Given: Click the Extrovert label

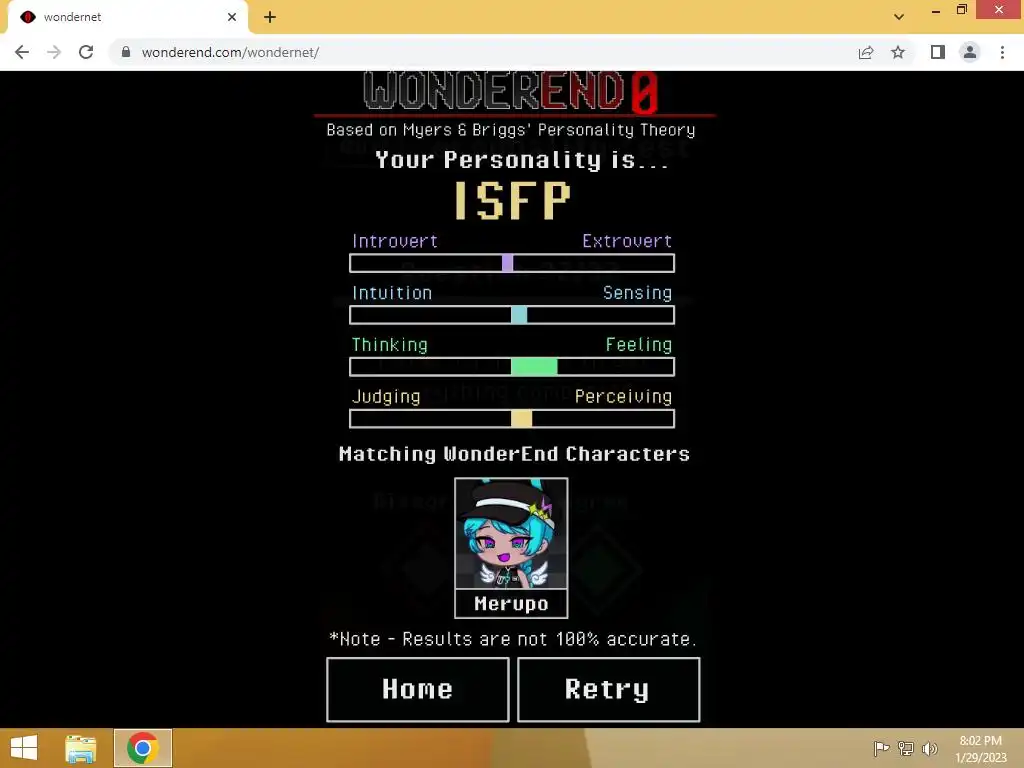Looking at the screenshot, I should (627, 241).
